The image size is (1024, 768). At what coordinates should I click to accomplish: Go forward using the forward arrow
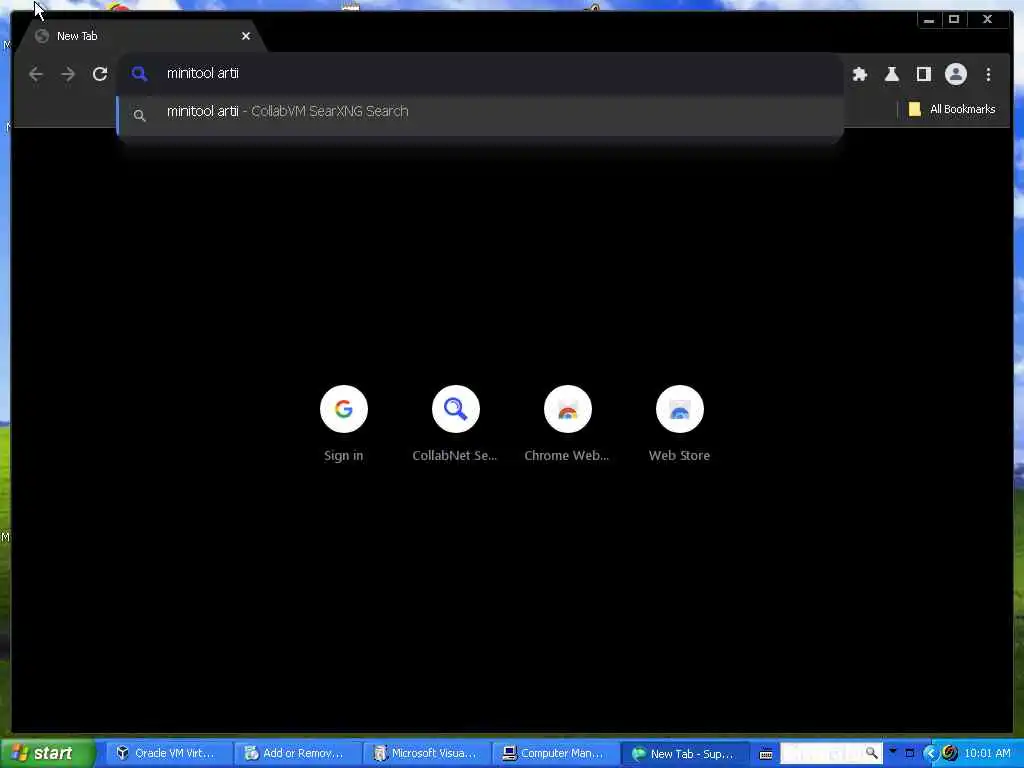coord(68,74)
